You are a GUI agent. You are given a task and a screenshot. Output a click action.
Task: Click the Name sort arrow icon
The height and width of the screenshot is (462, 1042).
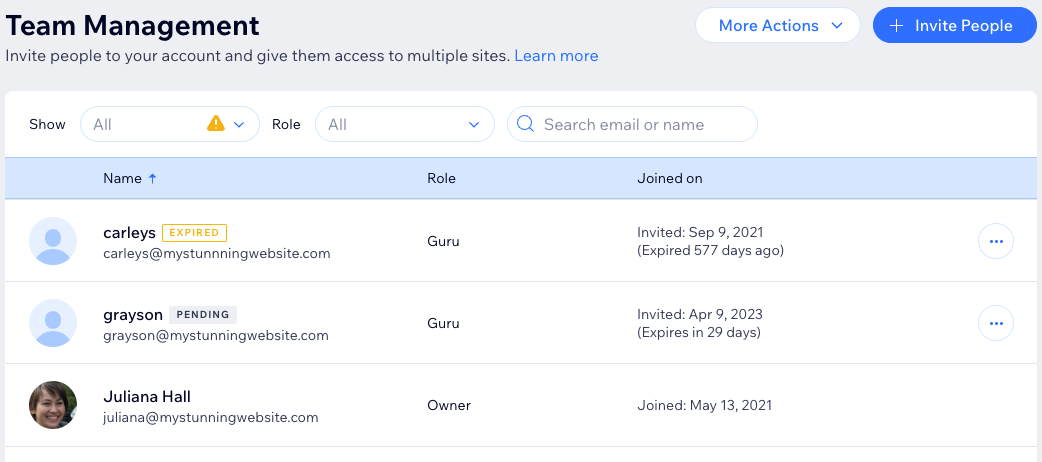point(152,178)
